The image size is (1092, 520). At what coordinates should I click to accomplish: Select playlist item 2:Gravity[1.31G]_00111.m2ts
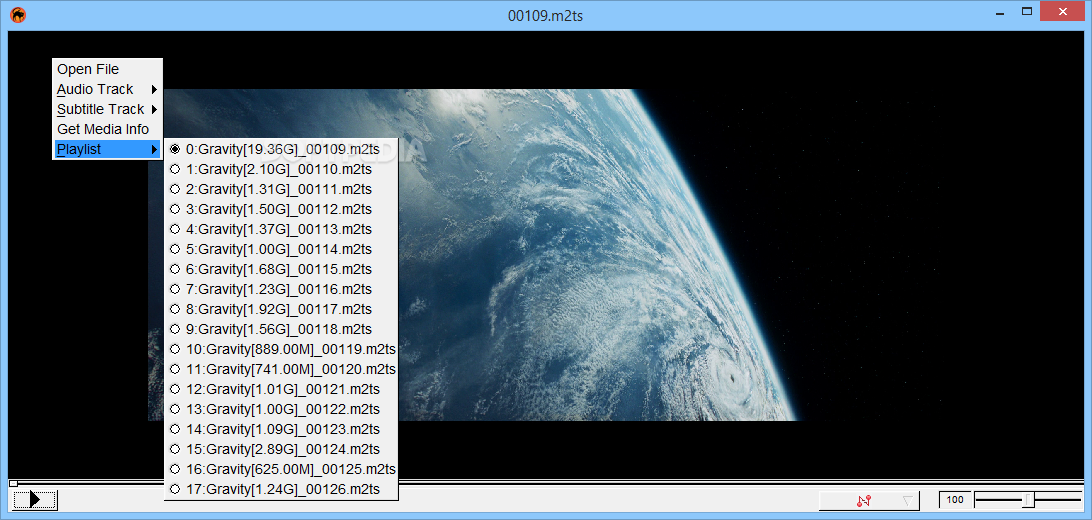[281, 189]
